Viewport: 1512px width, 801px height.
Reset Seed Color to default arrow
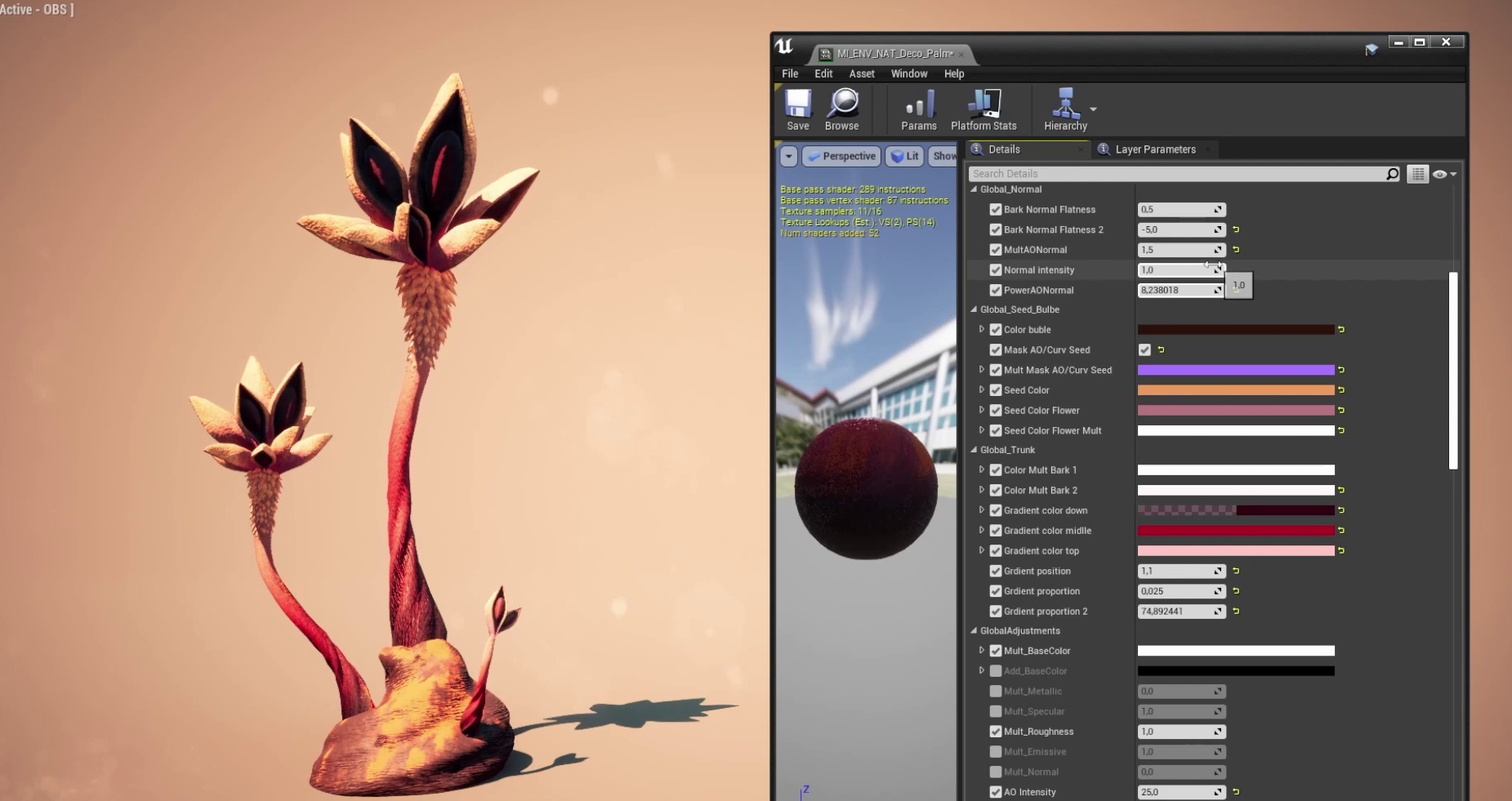1341,390
